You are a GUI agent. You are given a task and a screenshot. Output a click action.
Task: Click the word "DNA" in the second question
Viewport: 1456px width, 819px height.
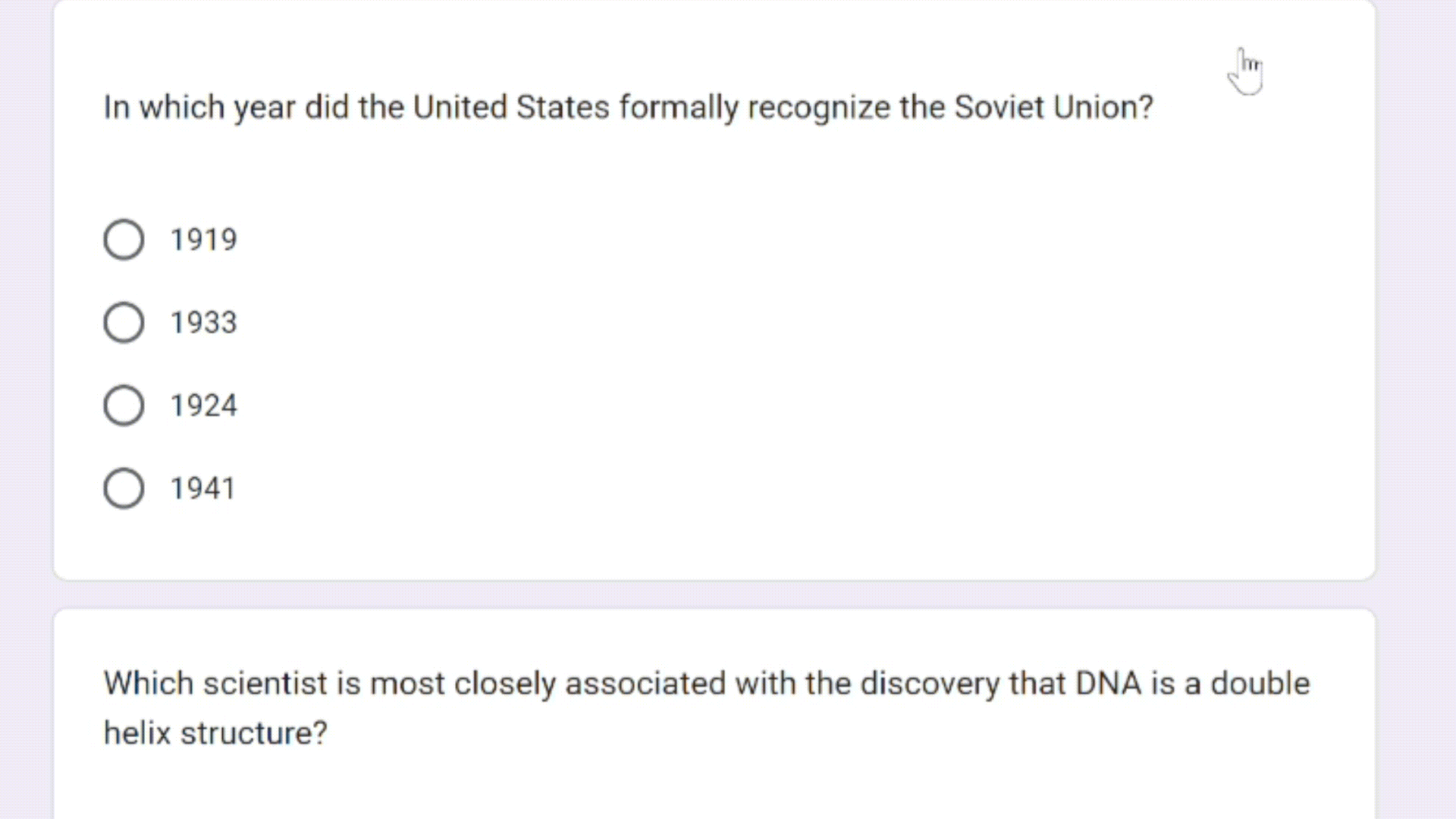[1108, 683]
